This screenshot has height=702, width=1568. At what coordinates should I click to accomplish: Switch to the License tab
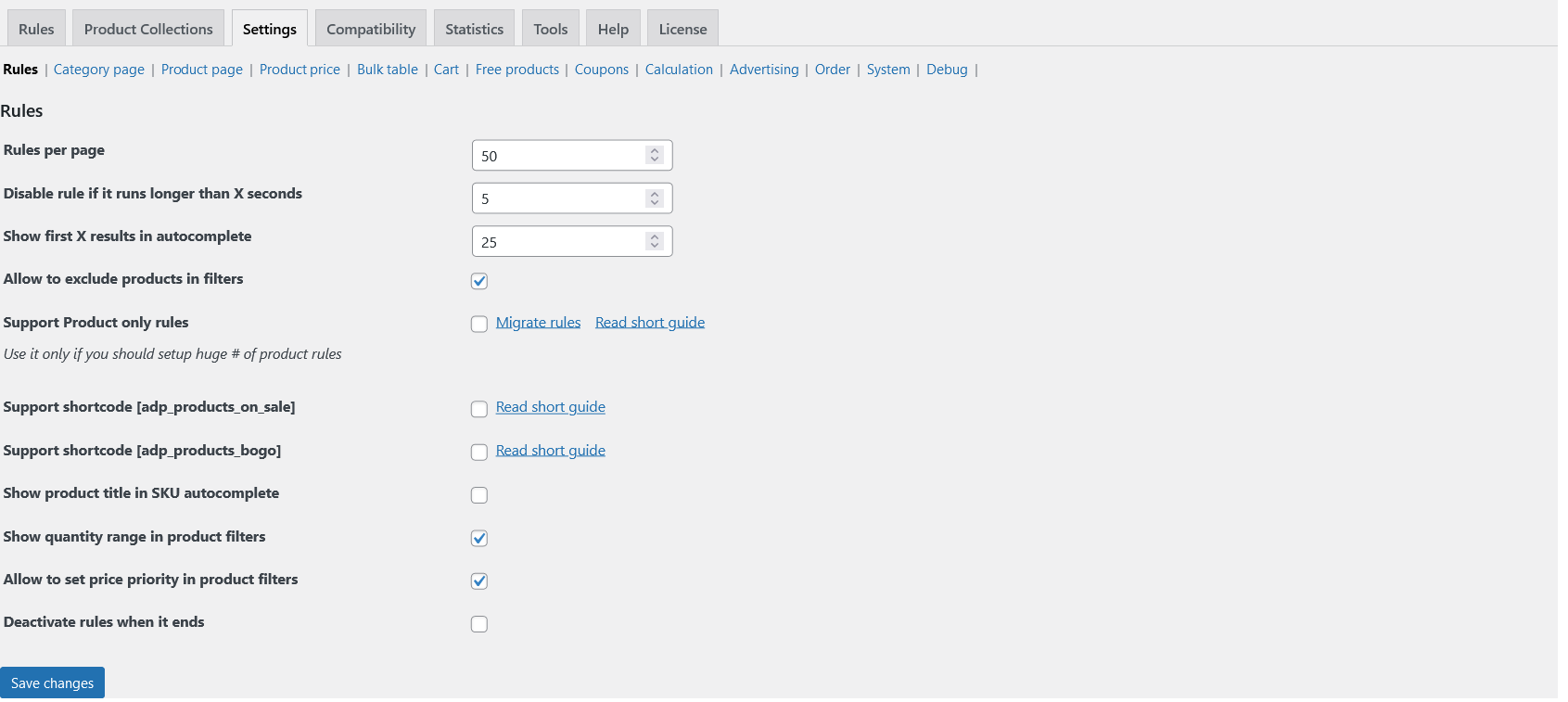tap(682, 29)
